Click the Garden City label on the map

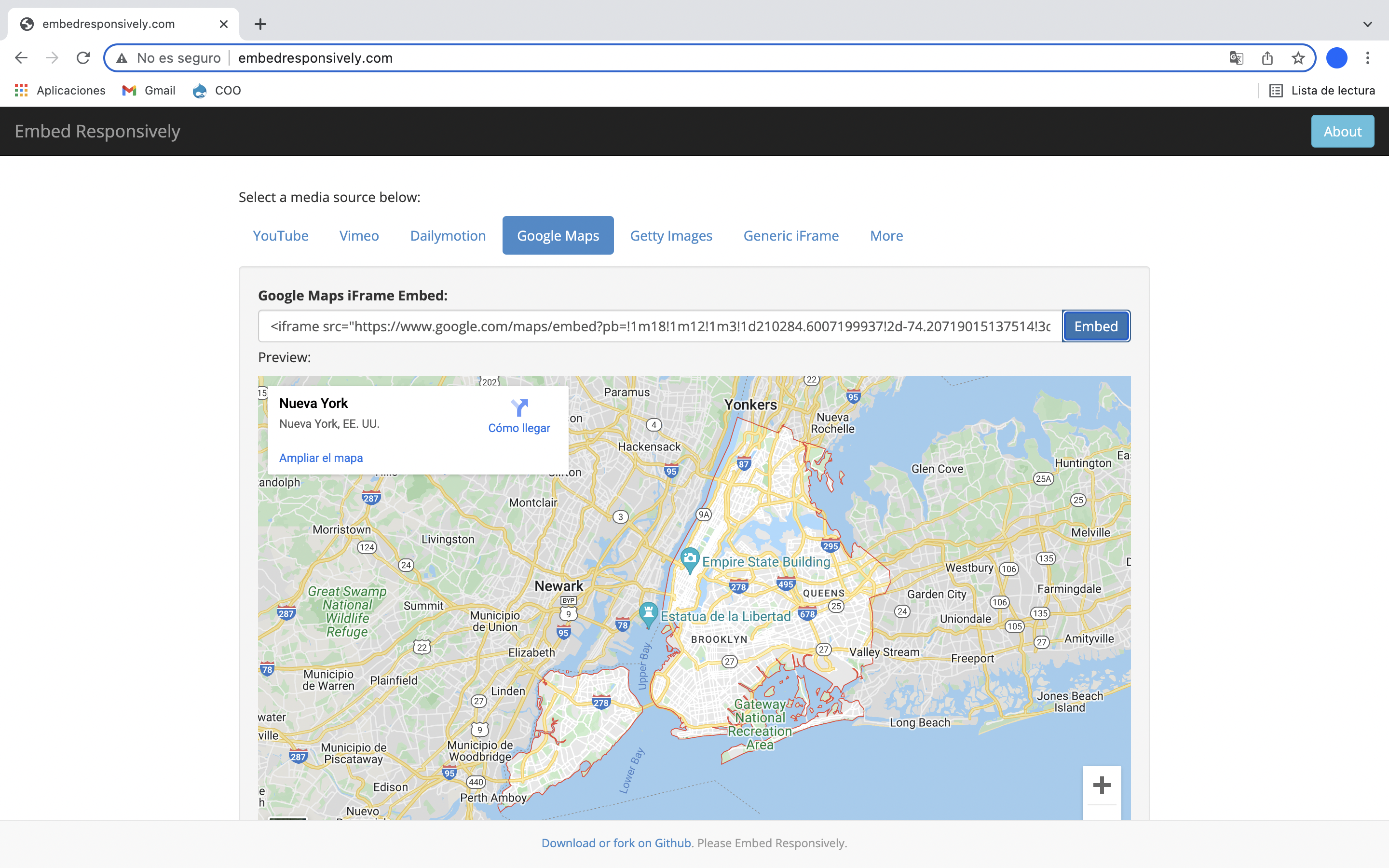(x=937, y=594)
